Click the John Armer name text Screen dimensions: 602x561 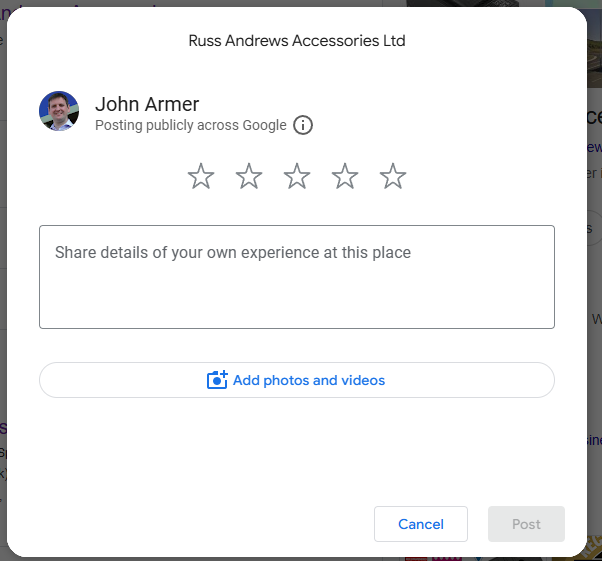[147, 104]
